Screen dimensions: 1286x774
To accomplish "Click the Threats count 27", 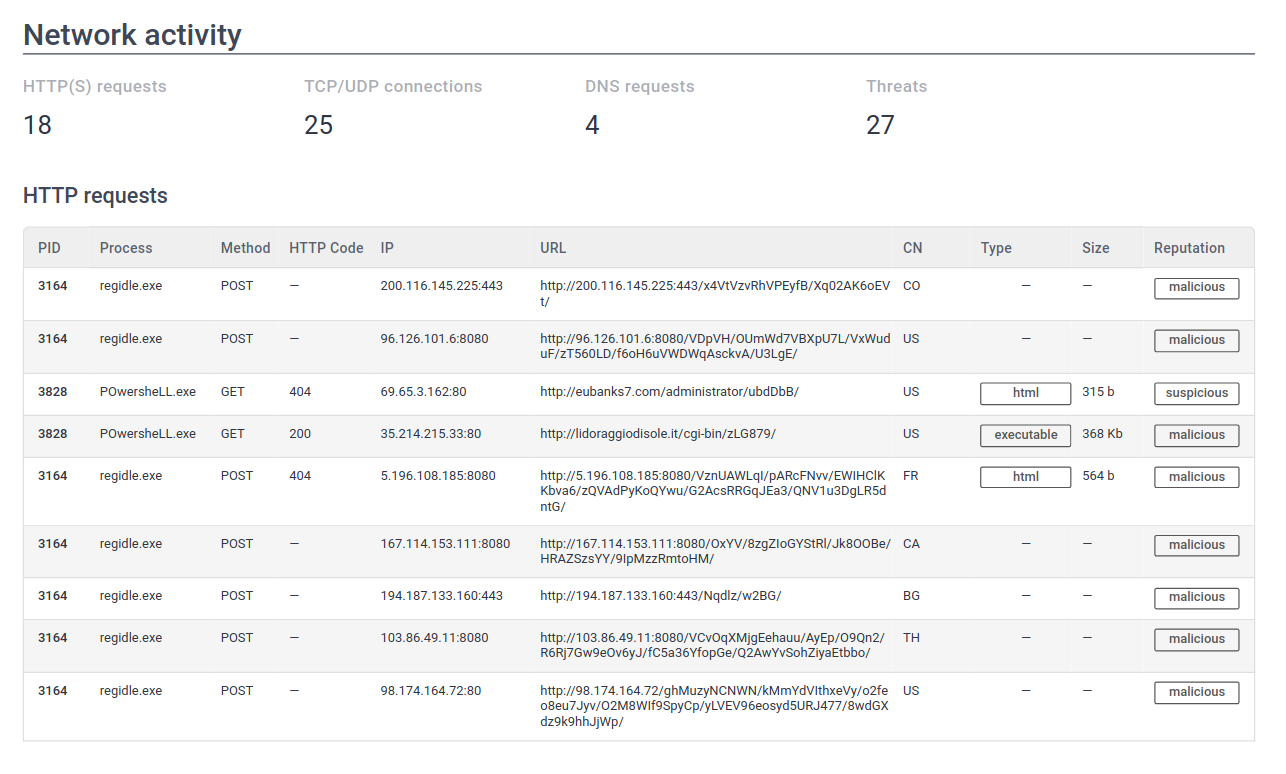I will coord(880,125).
